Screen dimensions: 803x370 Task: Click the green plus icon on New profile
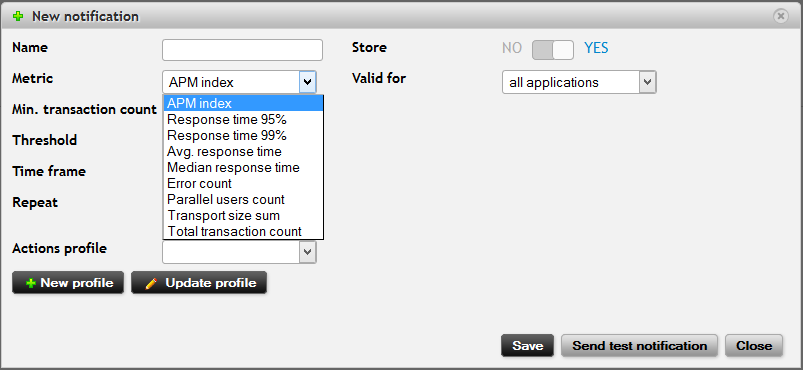pyautogui.click(x=31, y=283)
